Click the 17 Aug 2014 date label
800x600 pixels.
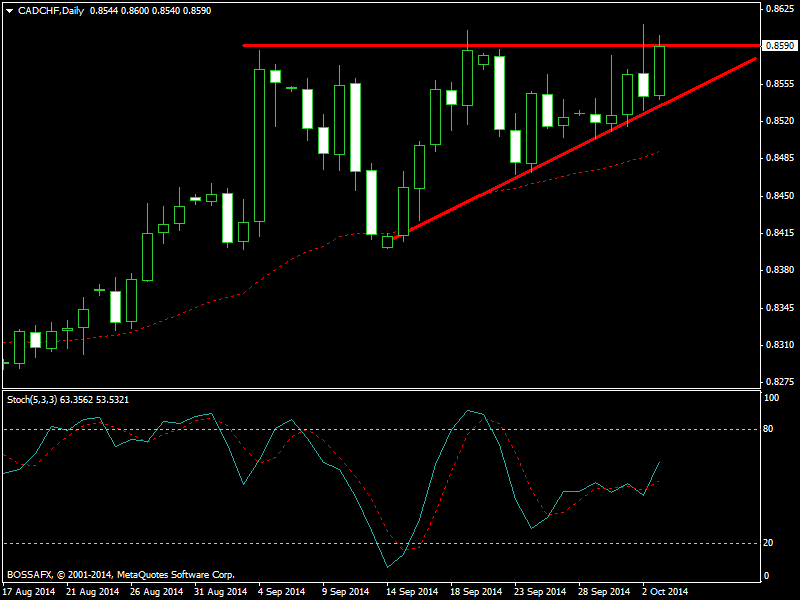point(28,592)
